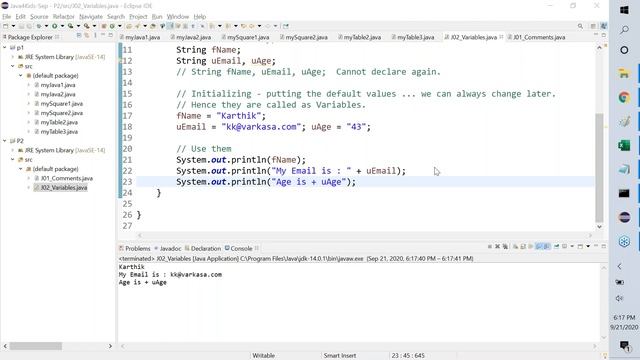Expand JRE System Library under P2
Viewport: 640px width, 360px height.
[13, 150]
